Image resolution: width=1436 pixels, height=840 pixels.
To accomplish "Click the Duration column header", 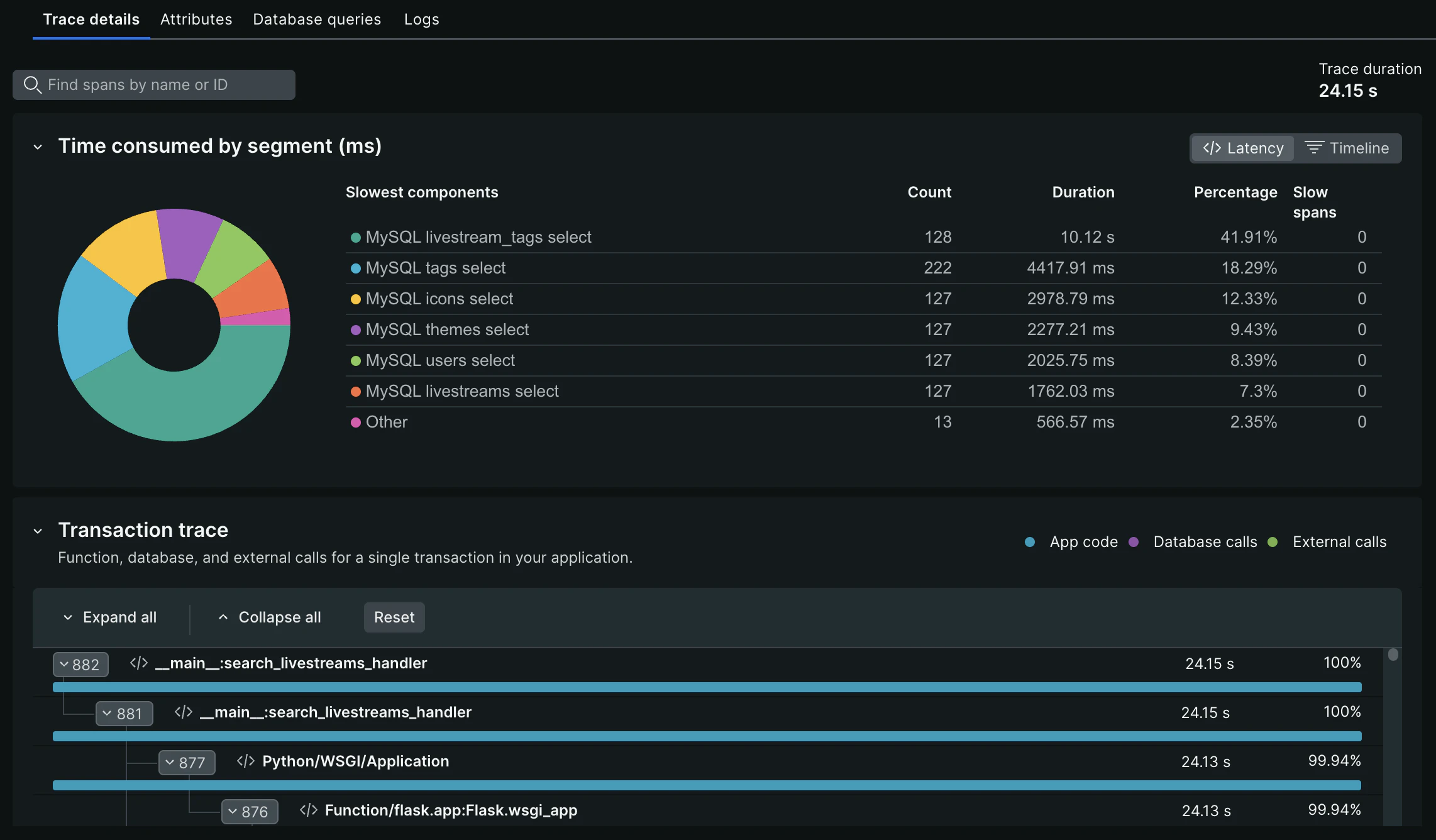I will coord(1083,192).
